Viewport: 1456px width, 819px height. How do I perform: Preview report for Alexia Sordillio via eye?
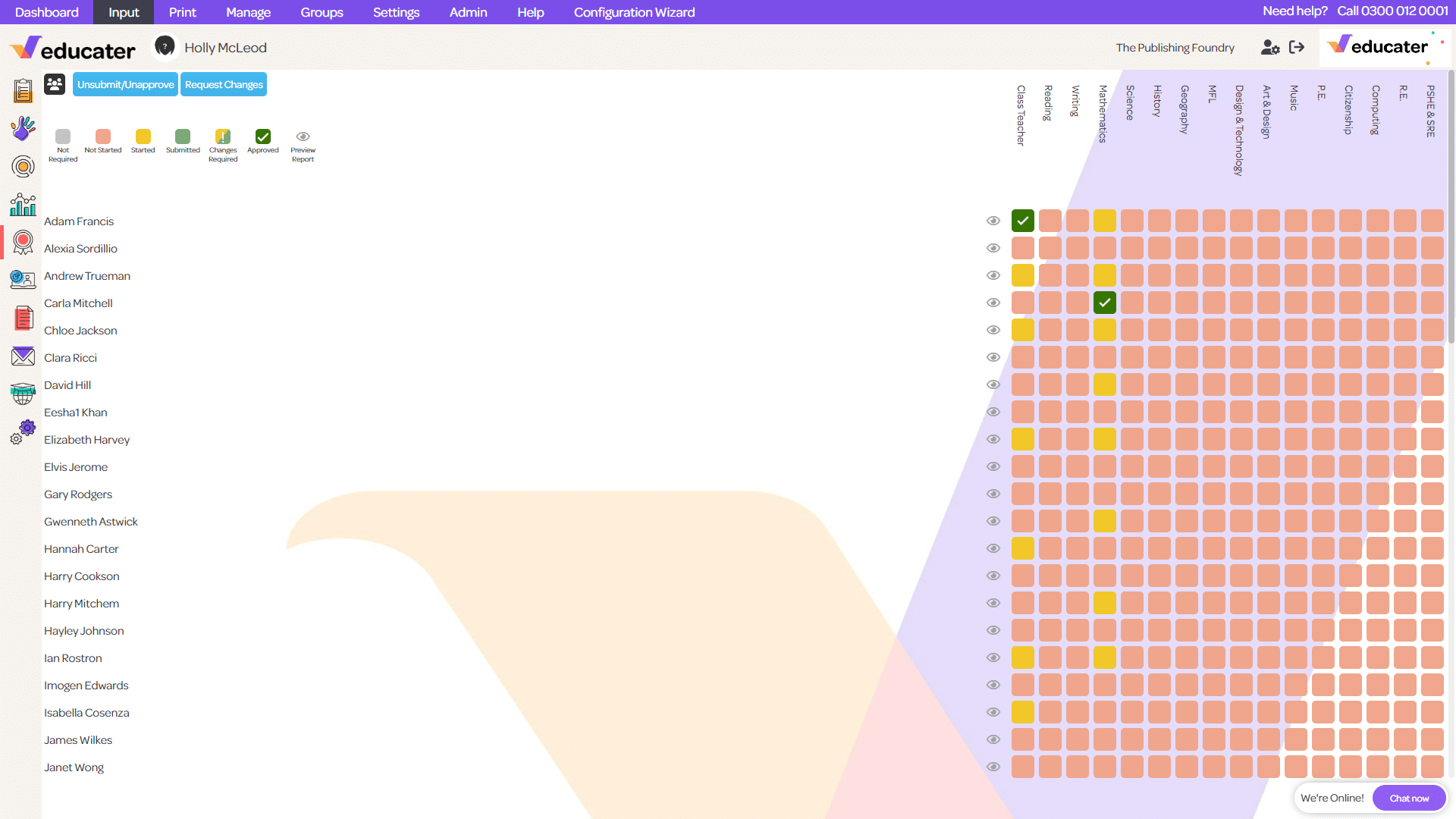[993, 248]
